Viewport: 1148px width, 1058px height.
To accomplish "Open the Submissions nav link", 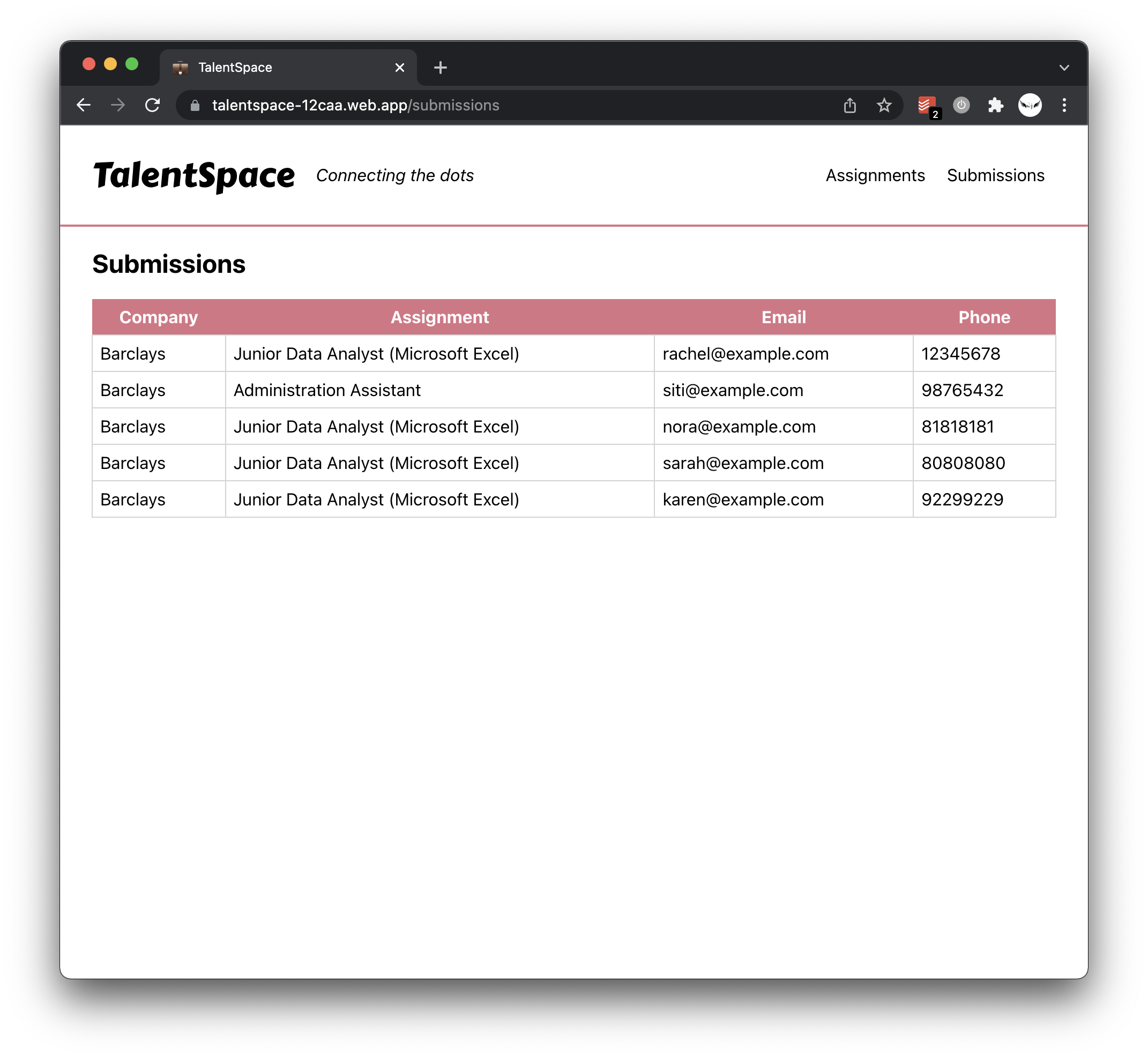I will 995,175.
